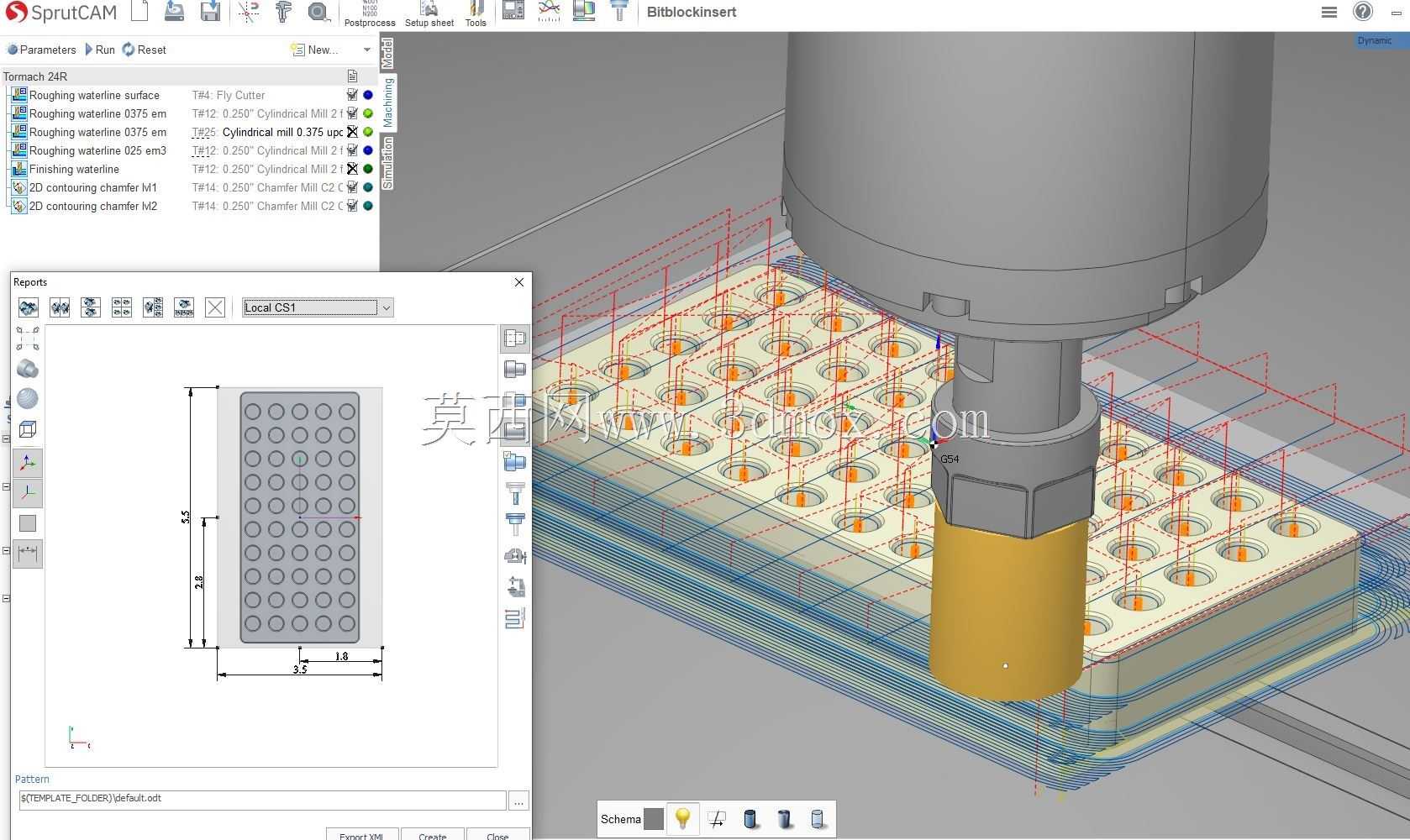This screenshot has width=1410, height=840.
Task: Select the four-view layout icon in Reports
Action: click(122, 307)
